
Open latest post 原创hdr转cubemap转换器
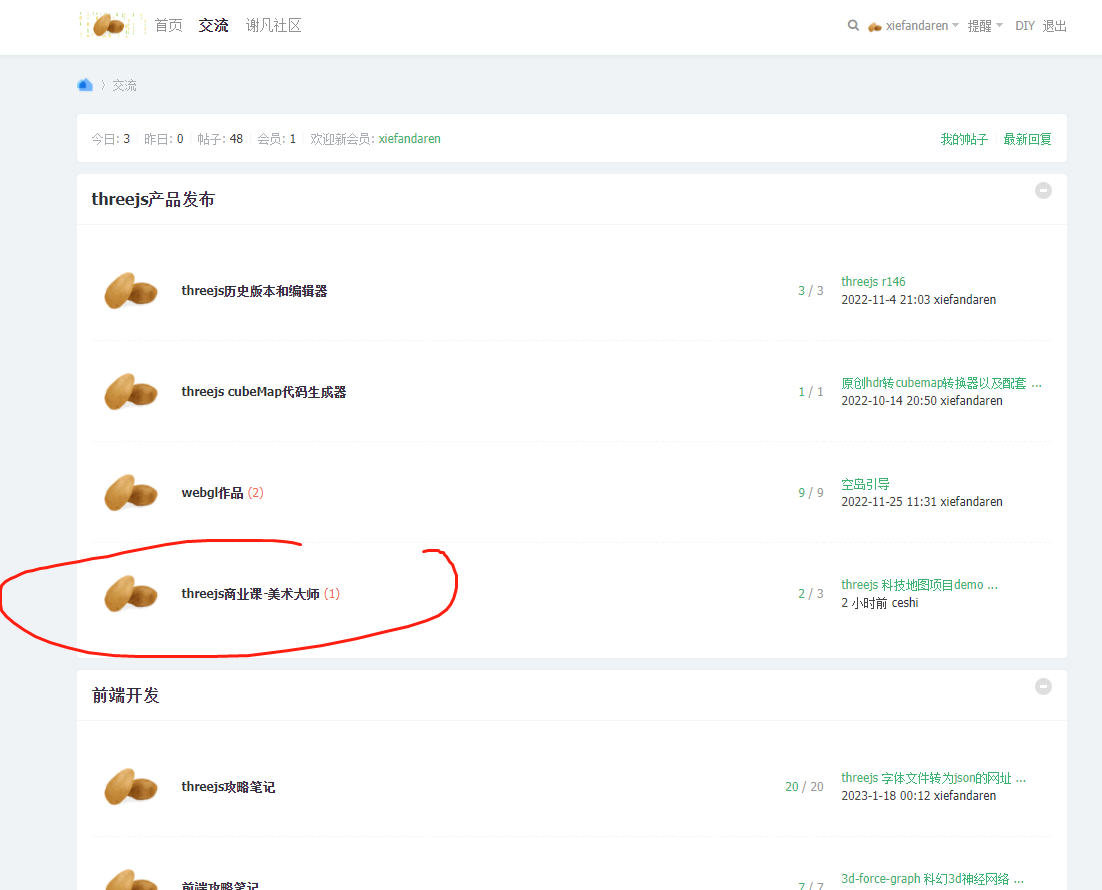942,382
